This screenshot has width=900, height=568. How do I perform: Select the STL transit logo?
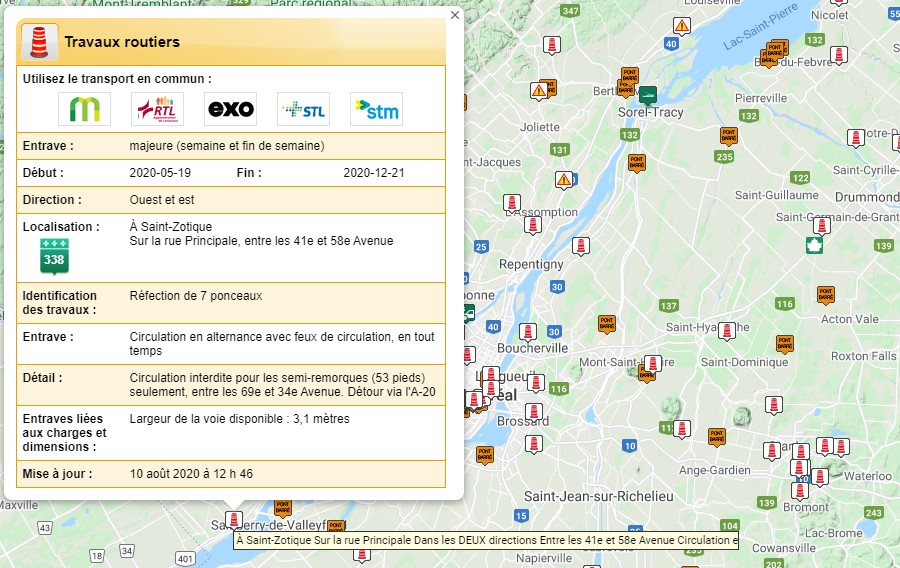[303, 109]
